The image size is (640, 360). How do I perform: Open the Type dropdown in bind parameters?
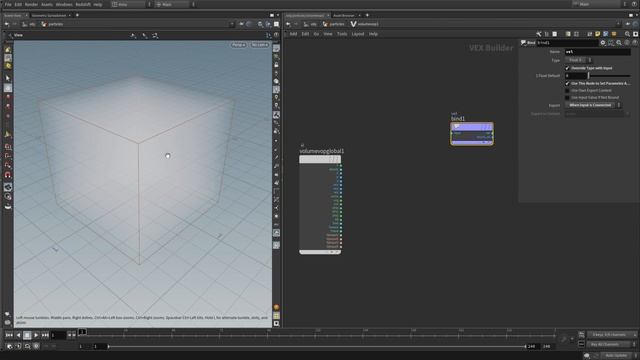point(578,60)
